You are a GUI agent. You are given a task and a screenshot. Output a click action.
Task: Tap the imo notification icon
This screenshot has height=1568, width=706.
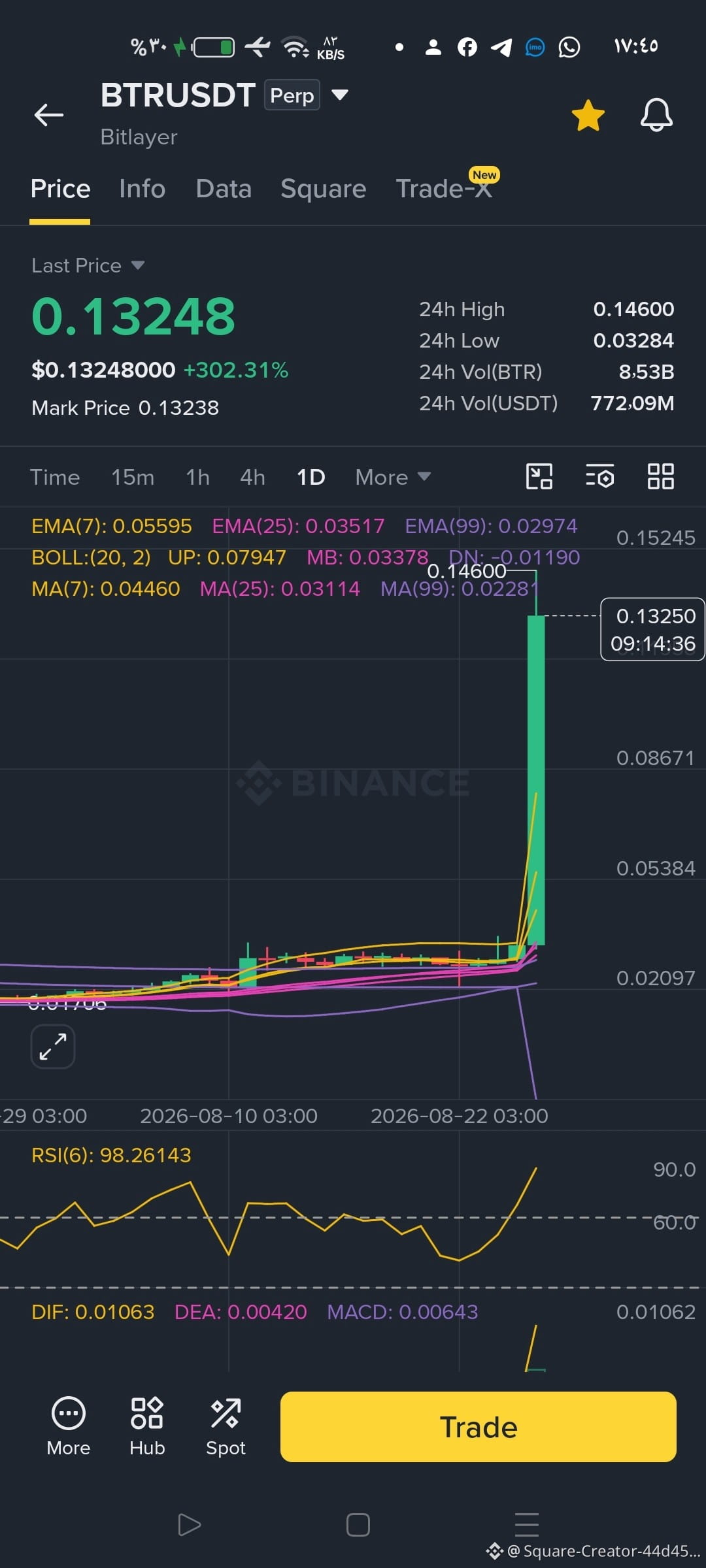(535, 47)
